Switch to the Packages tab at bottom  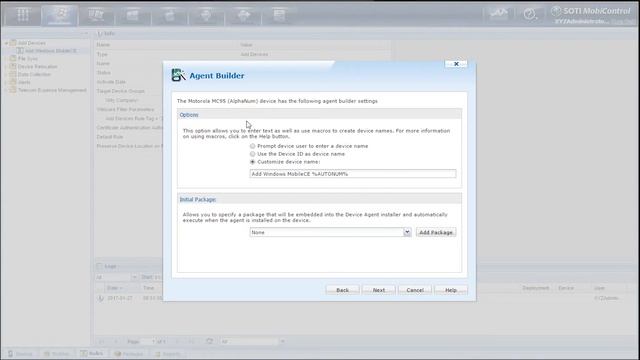pos(129,353)
